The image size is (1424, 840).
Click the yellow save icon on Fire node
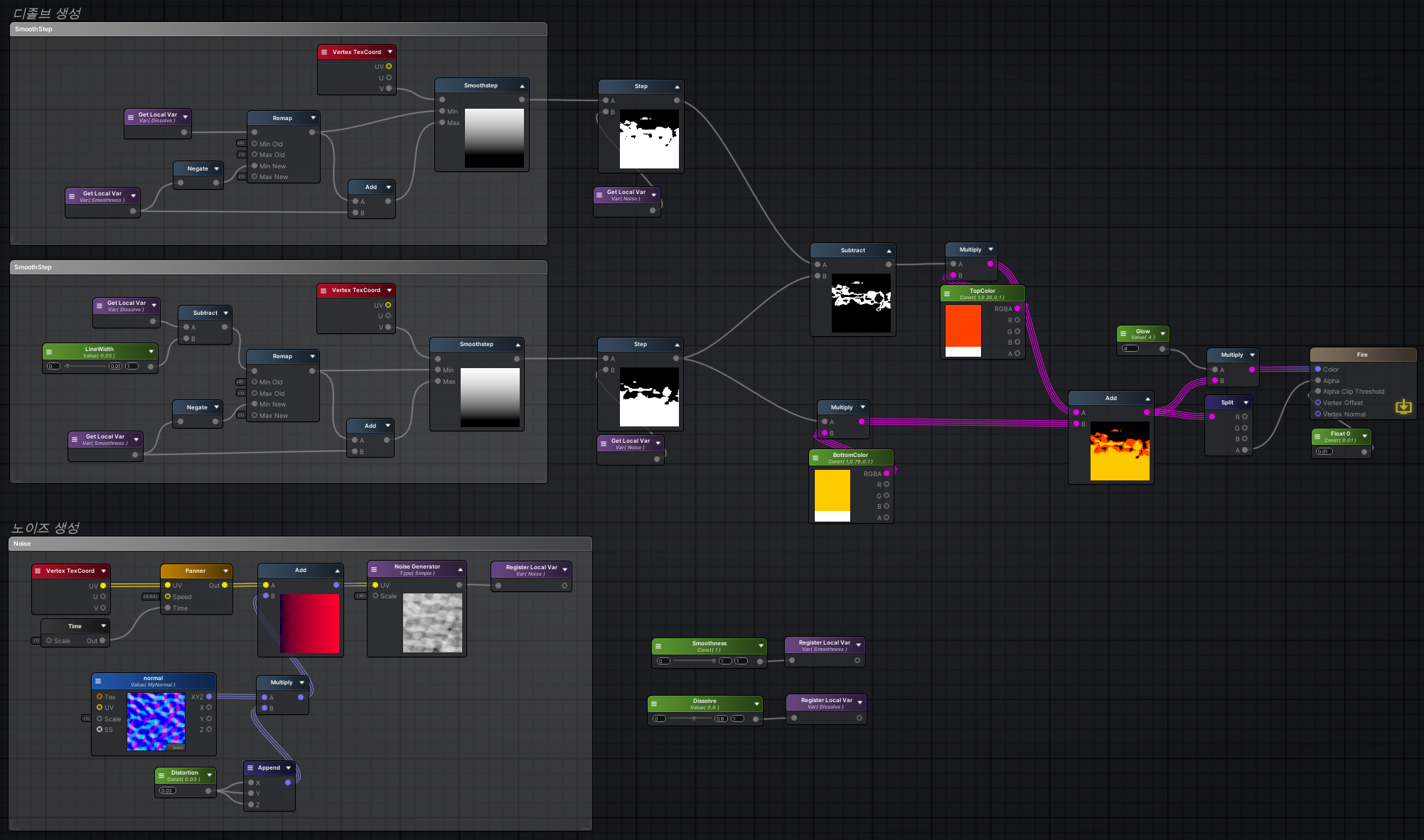click(x=1403, y=406)
